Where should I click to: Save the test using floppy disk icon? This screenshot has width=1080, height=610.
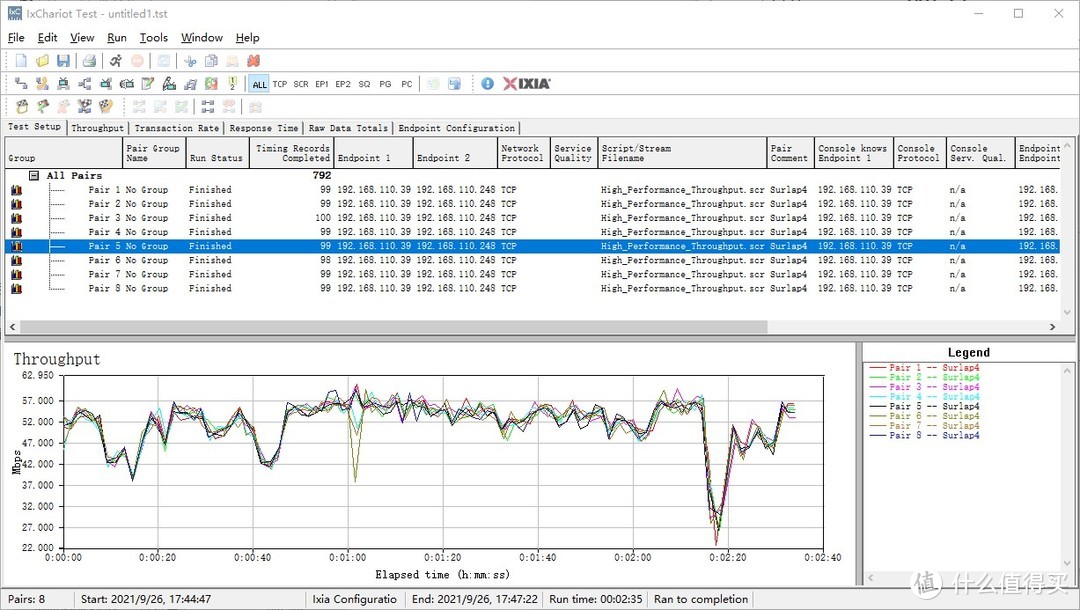click(x=63, y=61)
